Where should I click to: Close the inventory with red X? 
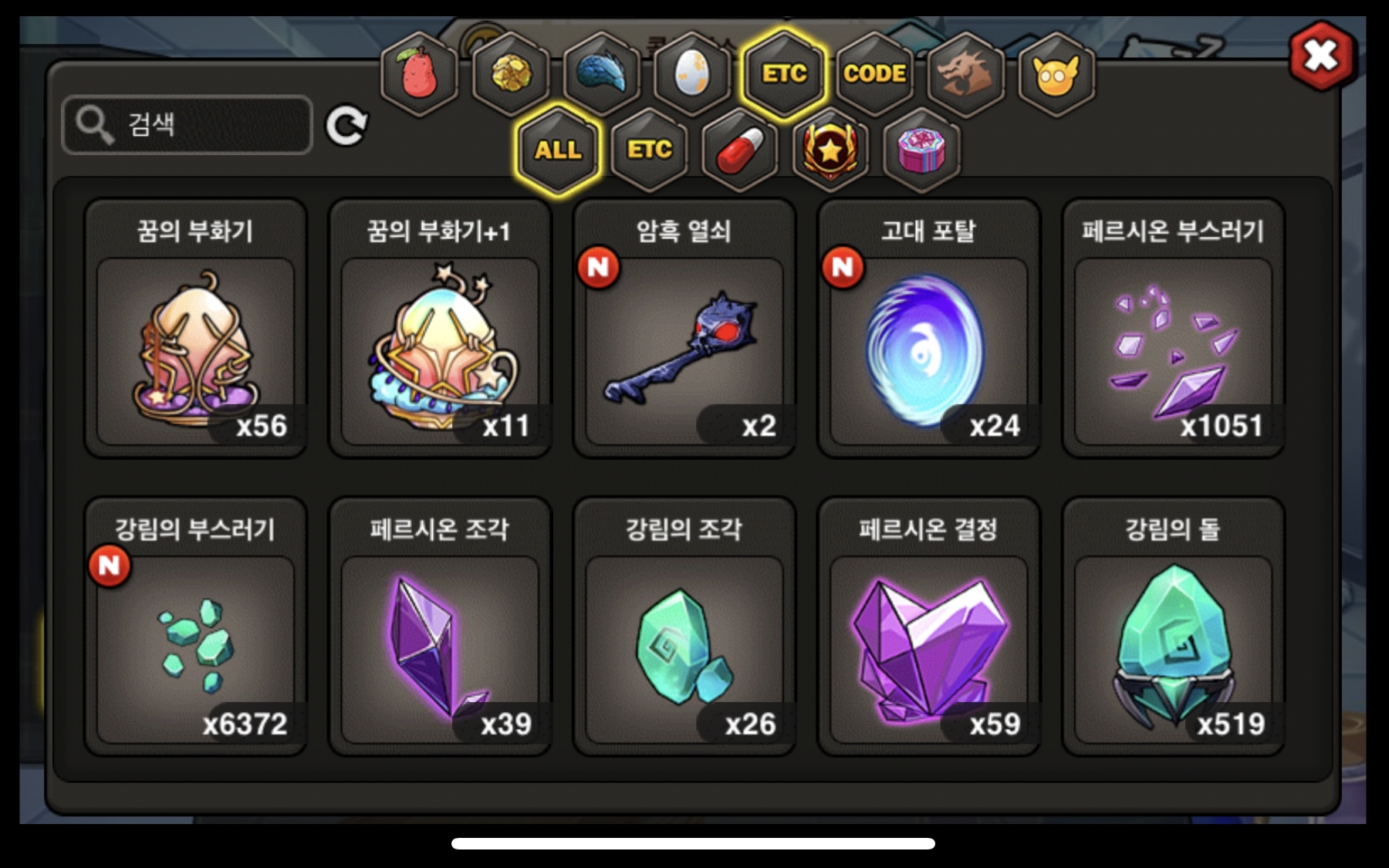tap(1322, 56)
